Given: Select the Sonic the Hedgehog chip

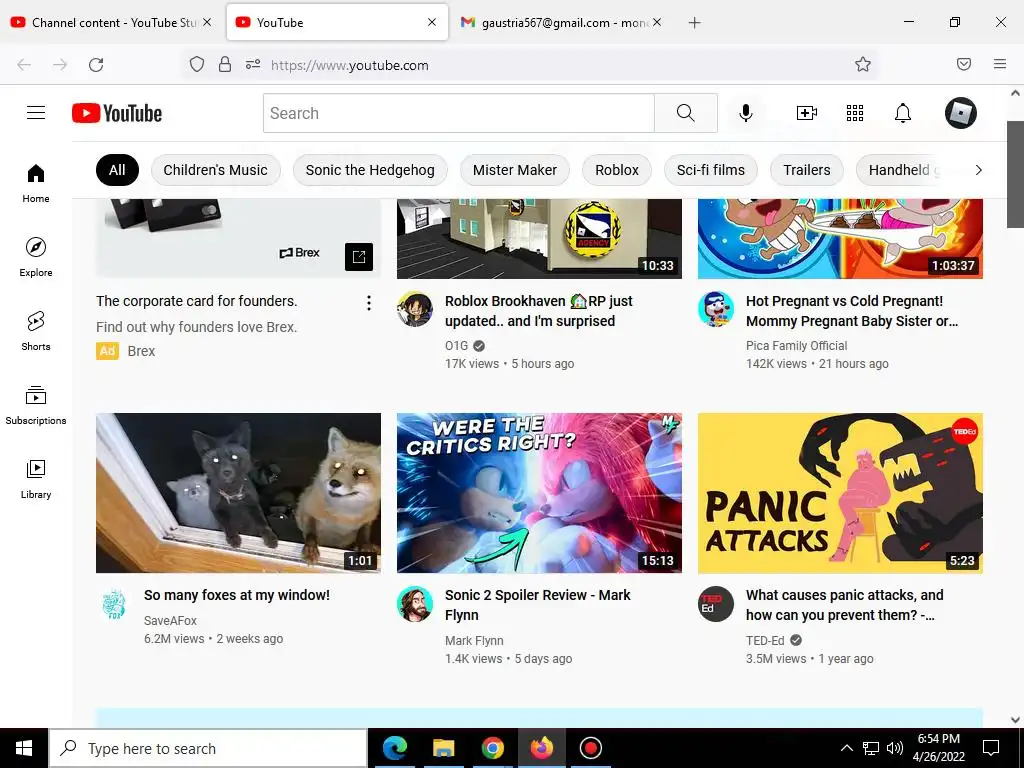Looking at the screenshot, I should pos(370,170).
